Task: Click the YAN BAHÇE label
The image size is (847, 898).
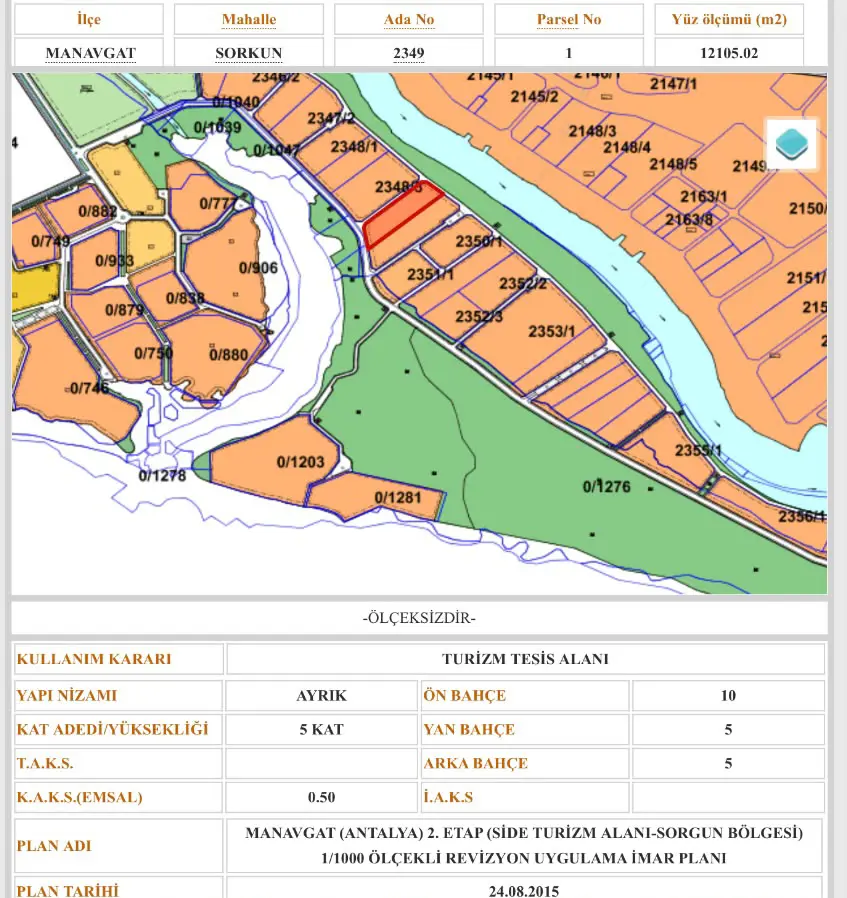Action: tap(469, 729)
